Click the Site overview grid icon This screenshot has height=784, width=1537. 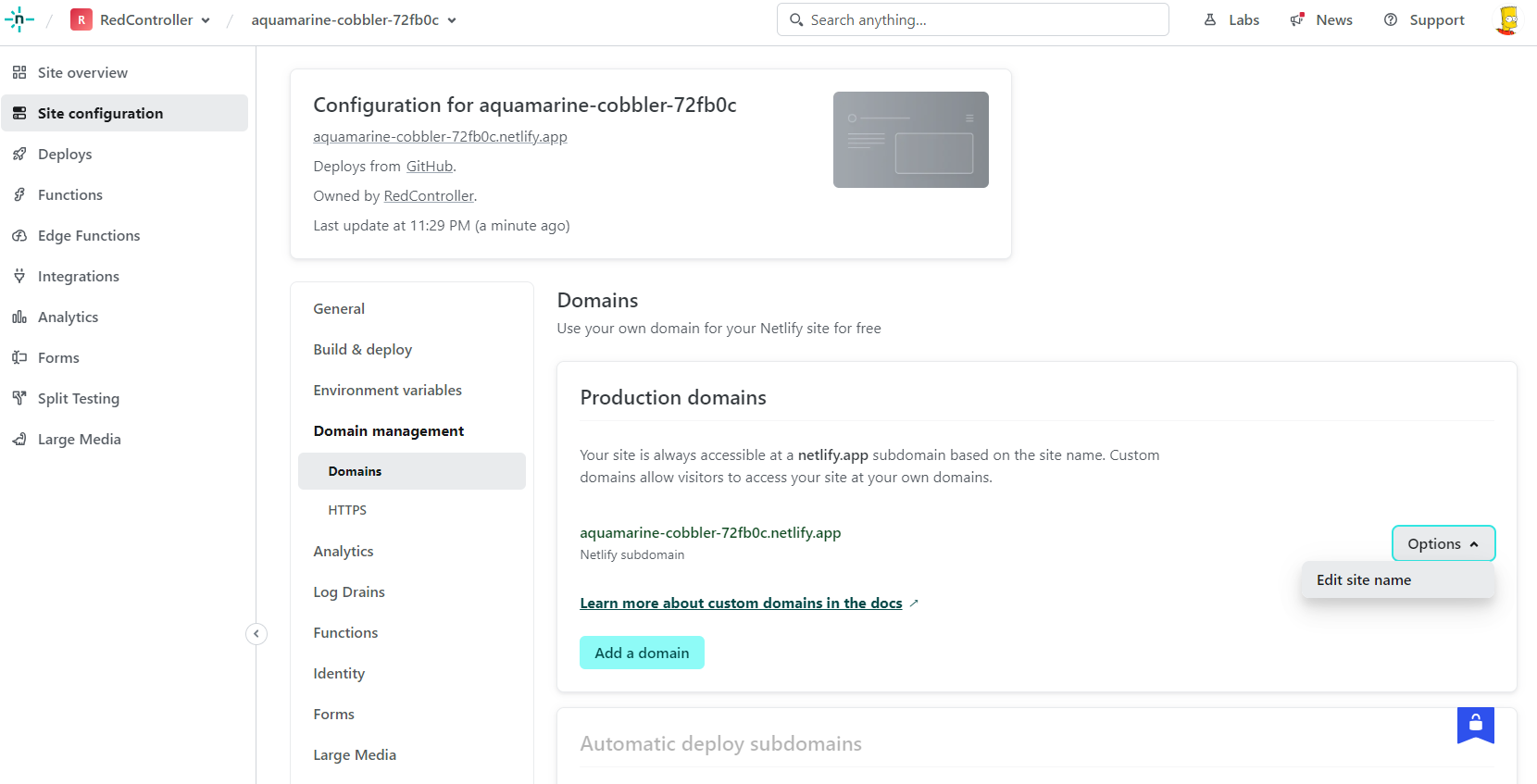[19, 72]
